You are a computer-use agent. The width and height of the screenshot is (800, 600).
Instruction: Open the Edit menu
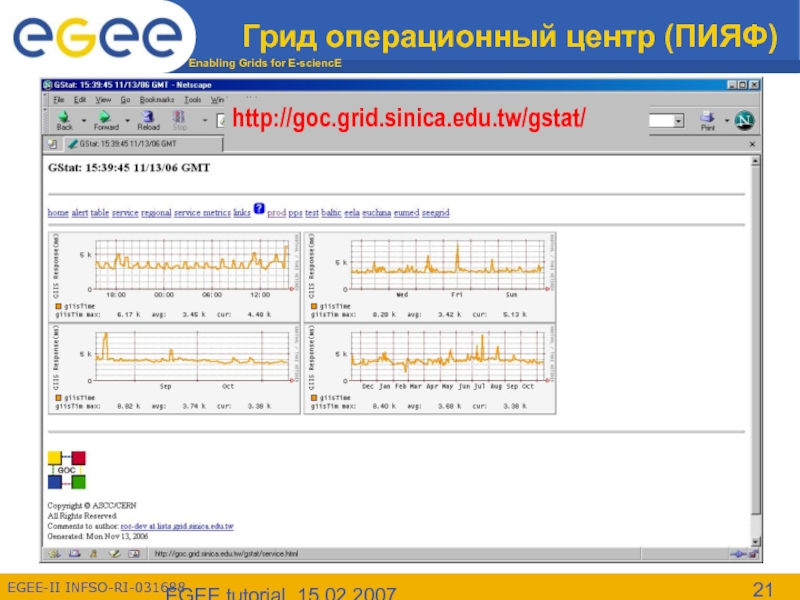click(x=80, y=100)
